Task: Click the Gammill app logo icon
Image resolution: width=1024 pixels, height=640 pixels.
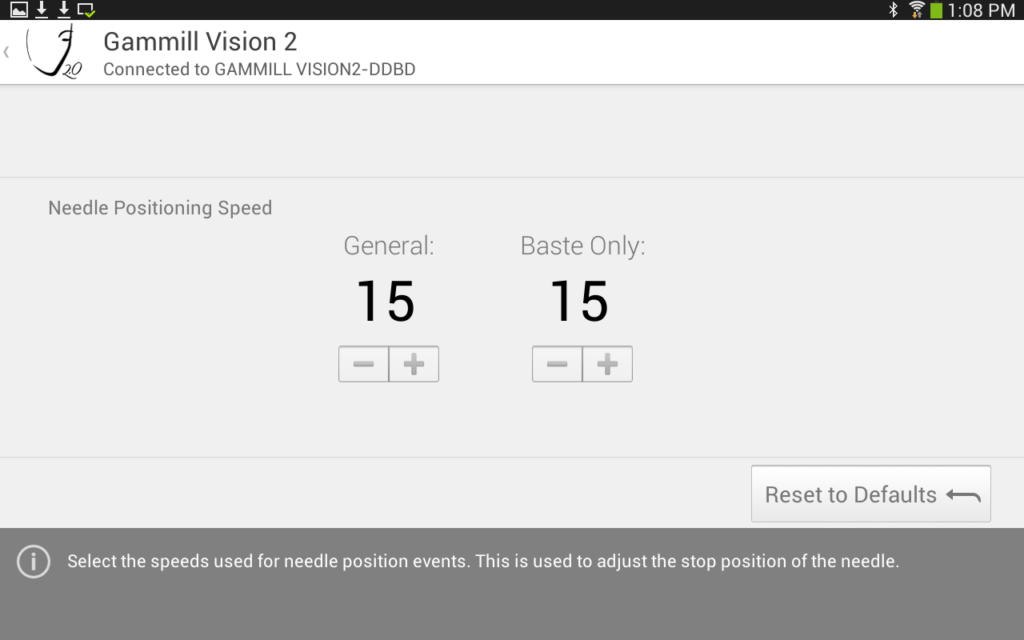Action: coord(54,53)
